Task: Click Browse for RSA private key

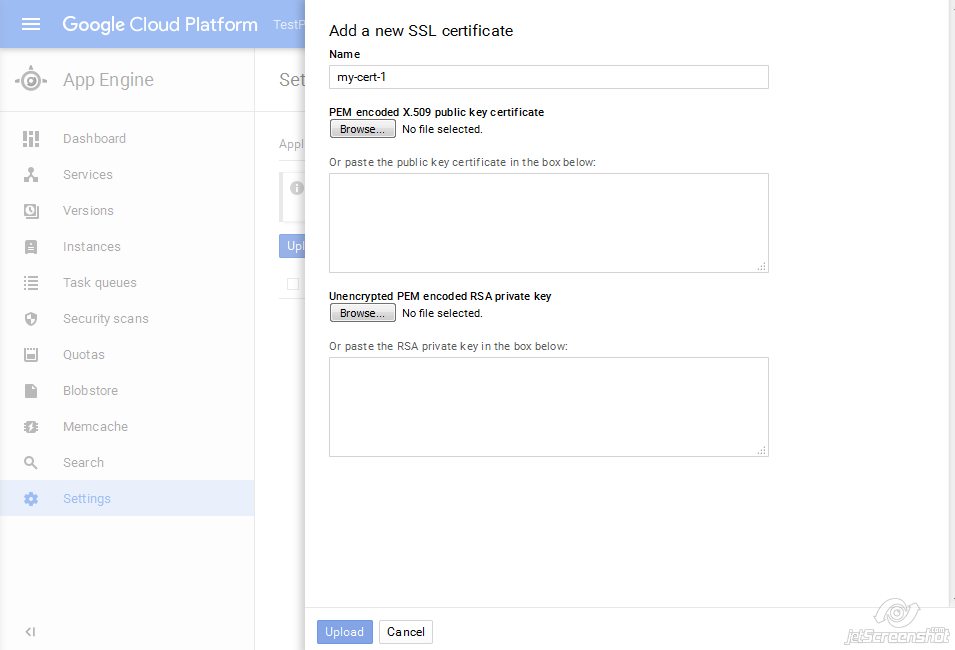Action: pyautogui.click(x=362, y=313)
